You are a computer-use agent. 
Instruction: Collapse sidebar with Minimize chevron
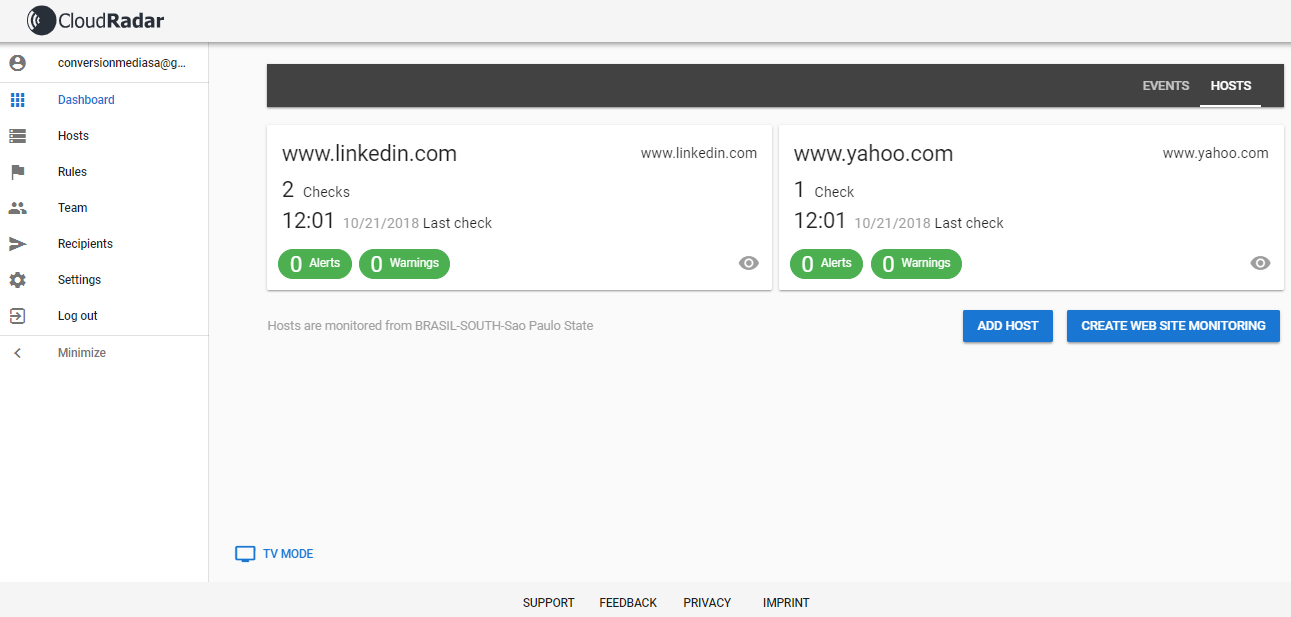pos(17,353)
